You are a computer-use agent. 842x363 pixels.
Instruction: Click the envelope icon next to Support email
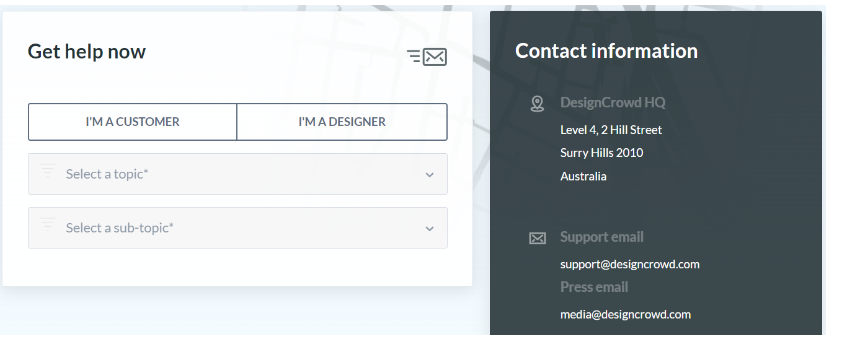click(x=537, y=238)
